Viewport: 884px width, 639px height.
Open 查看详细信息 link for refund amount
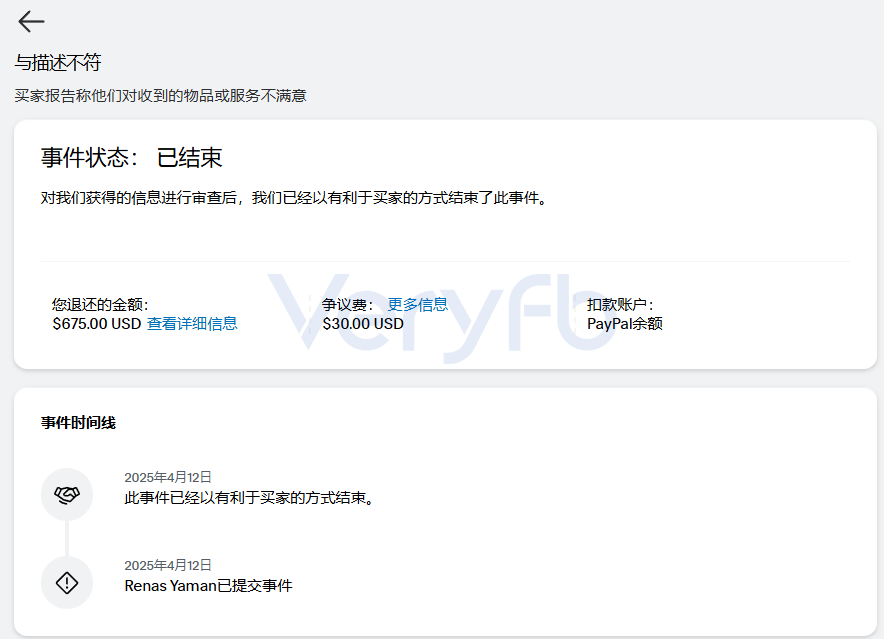(x=192, y=324)
